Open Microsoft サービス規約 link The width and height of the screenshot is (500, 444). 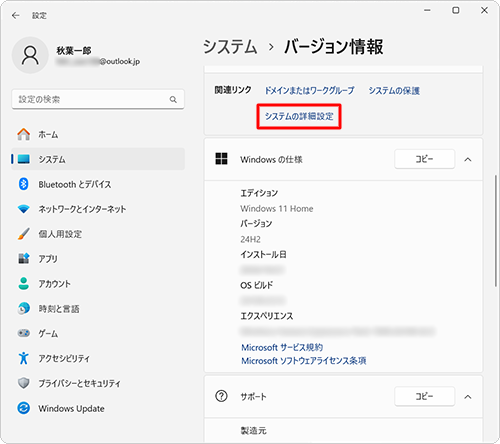point(282,347)
